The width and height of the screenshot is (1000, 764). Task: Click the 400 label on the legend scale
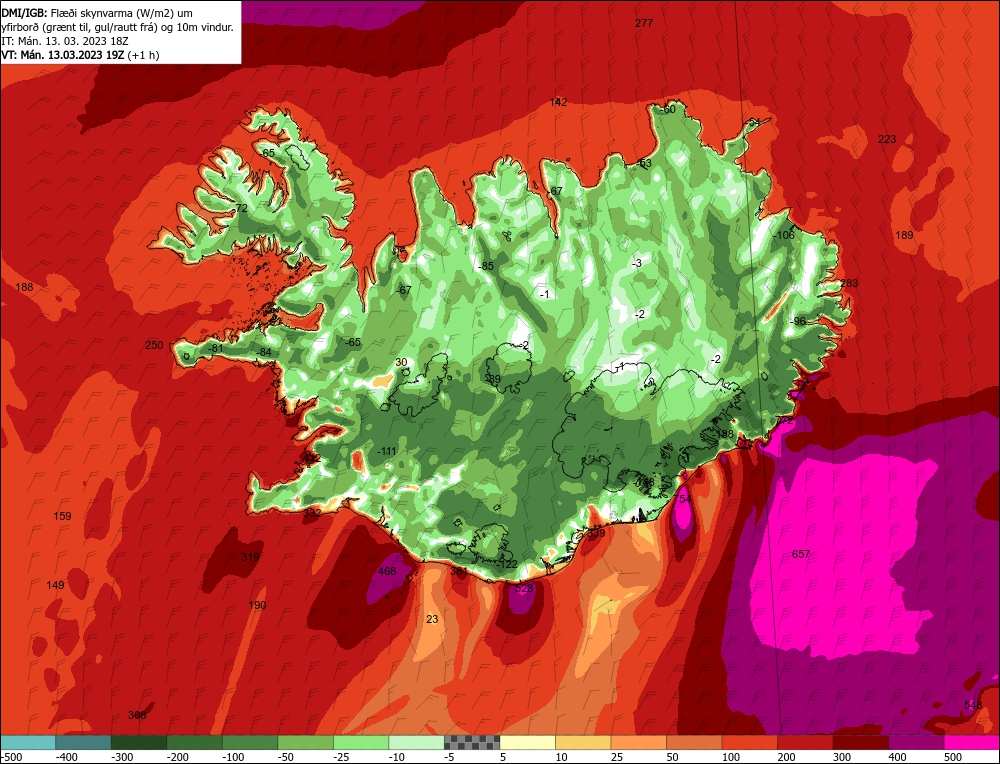[x=897, y=757]
